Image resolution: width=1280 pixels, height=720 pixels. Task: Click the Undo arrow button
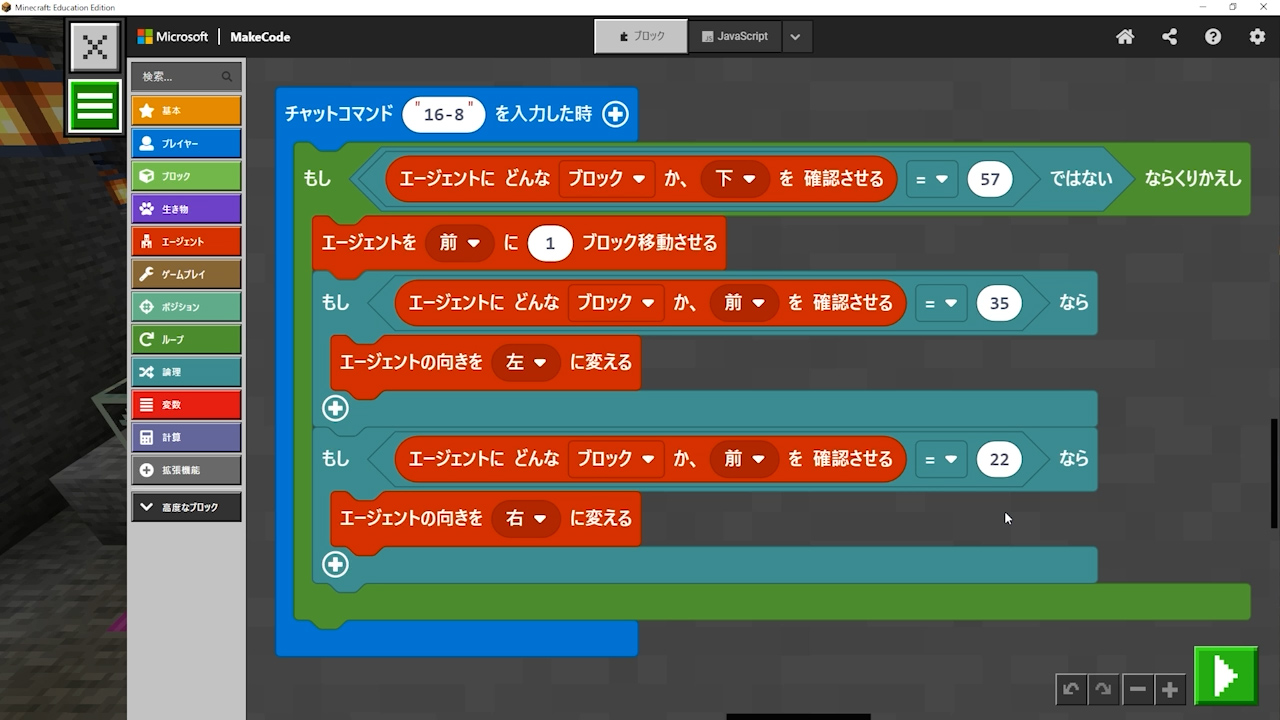1071,689
